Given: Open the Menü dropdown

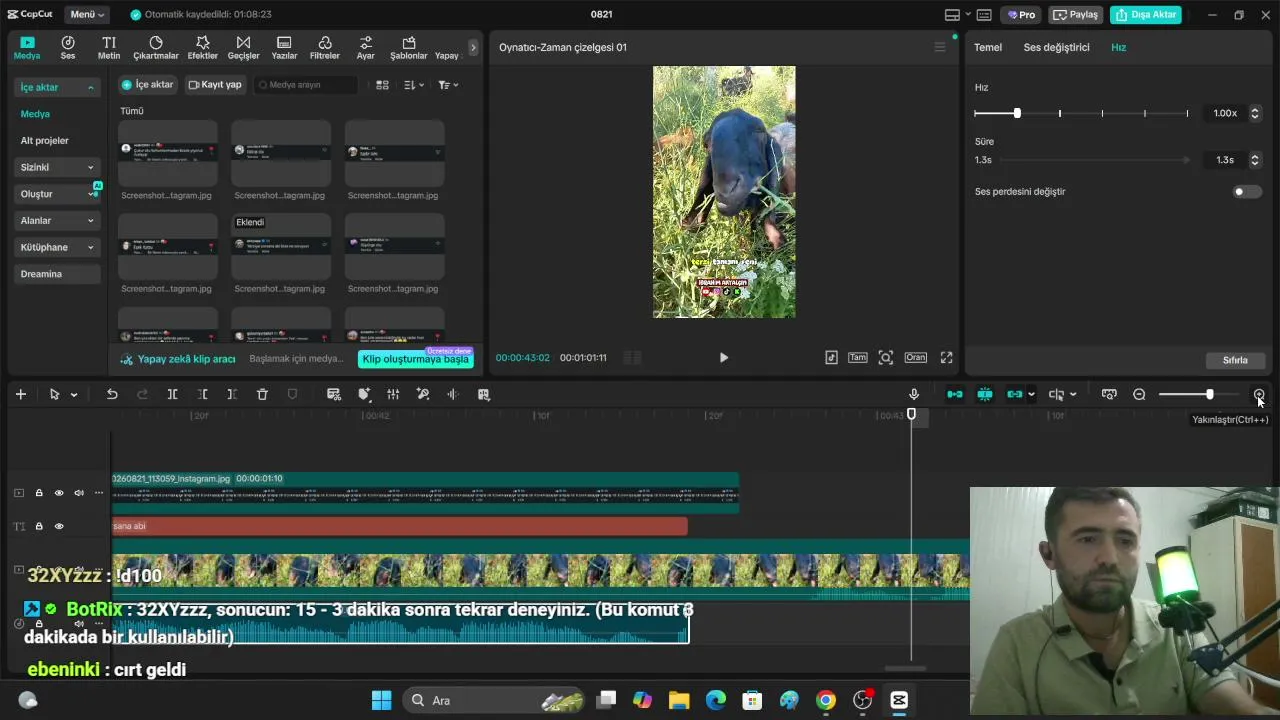Looking at the screenshot, I should coord(89,14).
